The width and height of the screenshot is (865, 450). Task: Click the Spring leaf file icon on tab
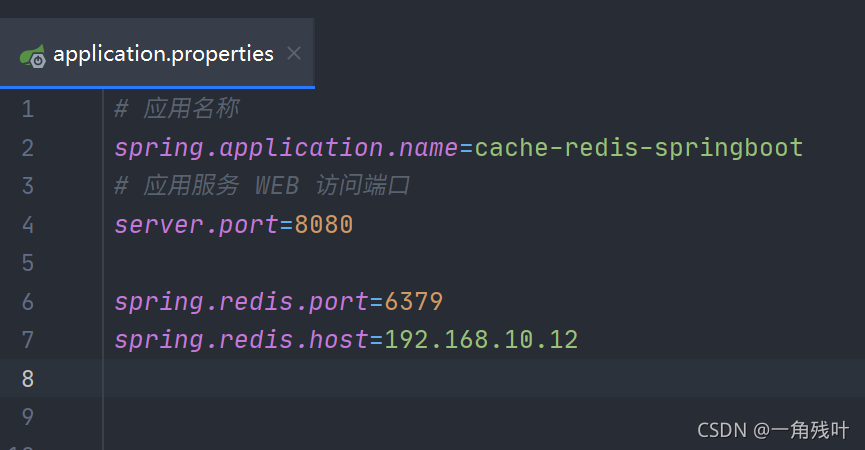tap(33, 56)
